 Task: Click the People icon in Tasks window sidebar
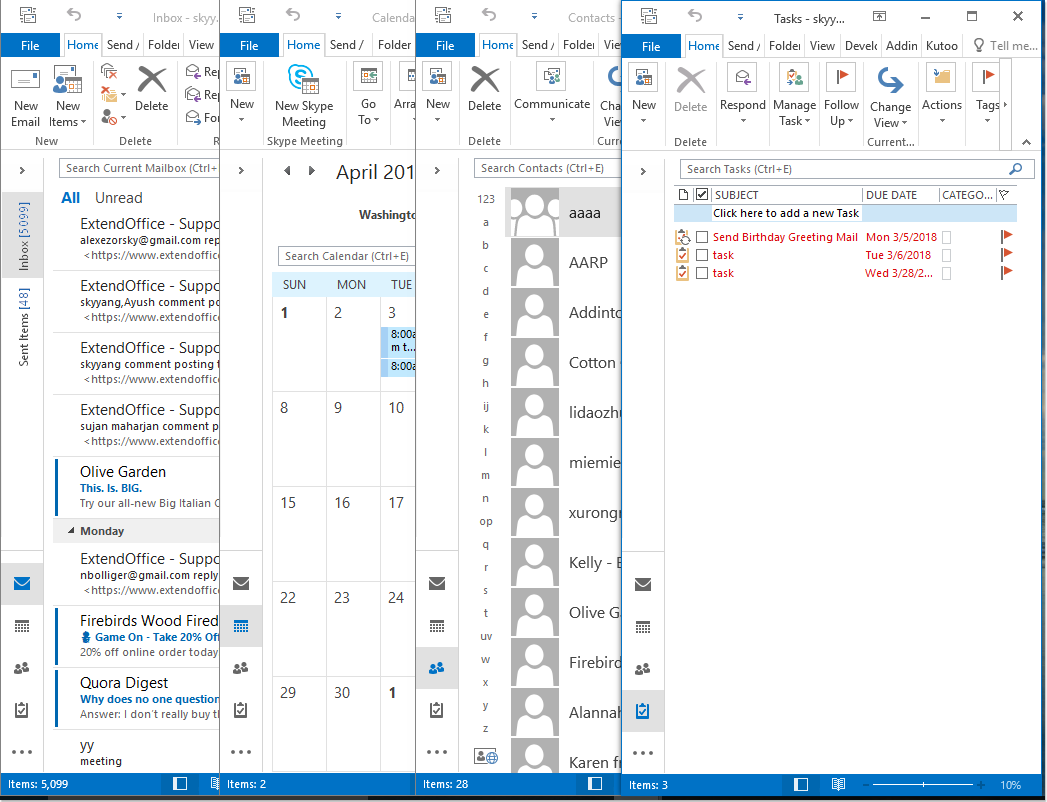tap(643, 669)
